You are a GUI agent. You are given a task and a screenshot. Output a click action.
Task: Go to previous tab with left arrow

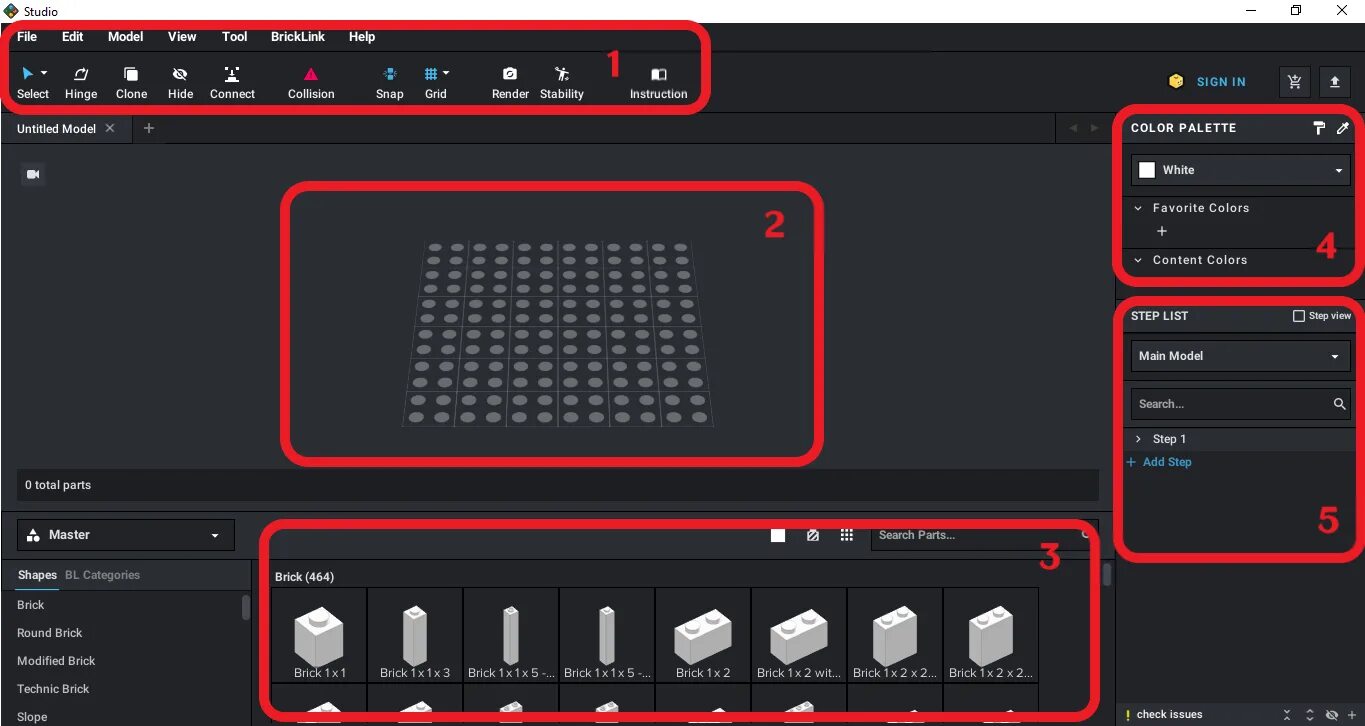1073,128
